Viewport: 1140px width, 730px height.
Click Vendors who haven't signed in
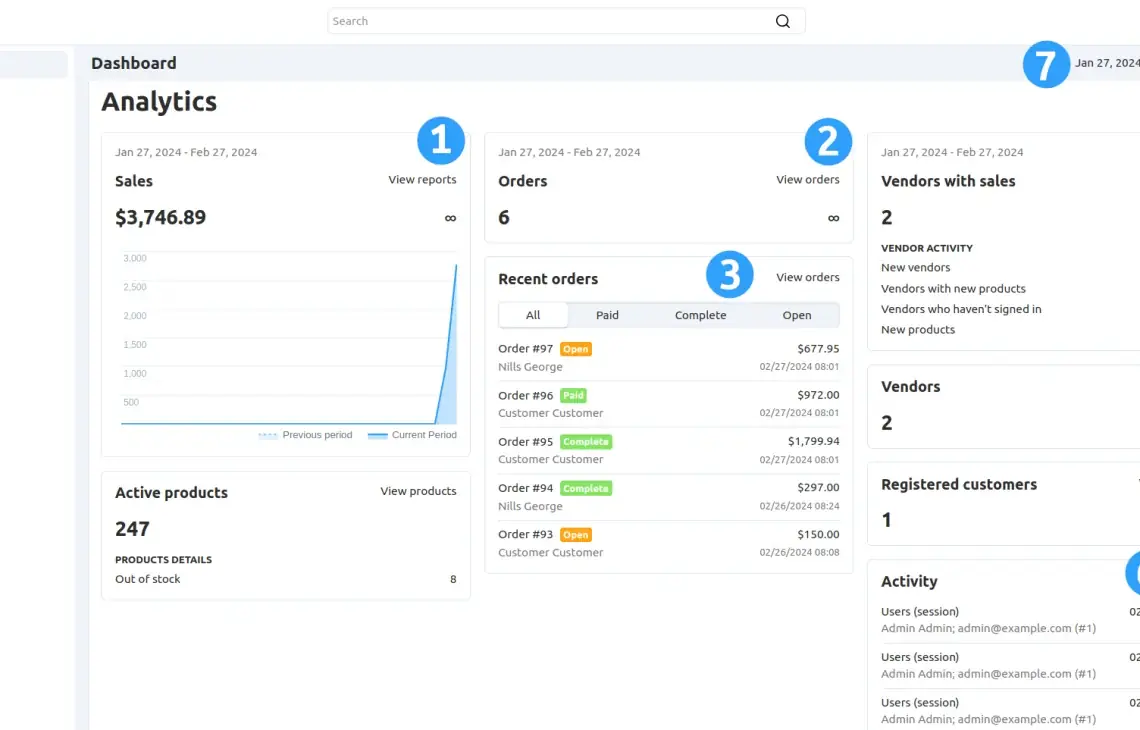(x=961, y=309)
